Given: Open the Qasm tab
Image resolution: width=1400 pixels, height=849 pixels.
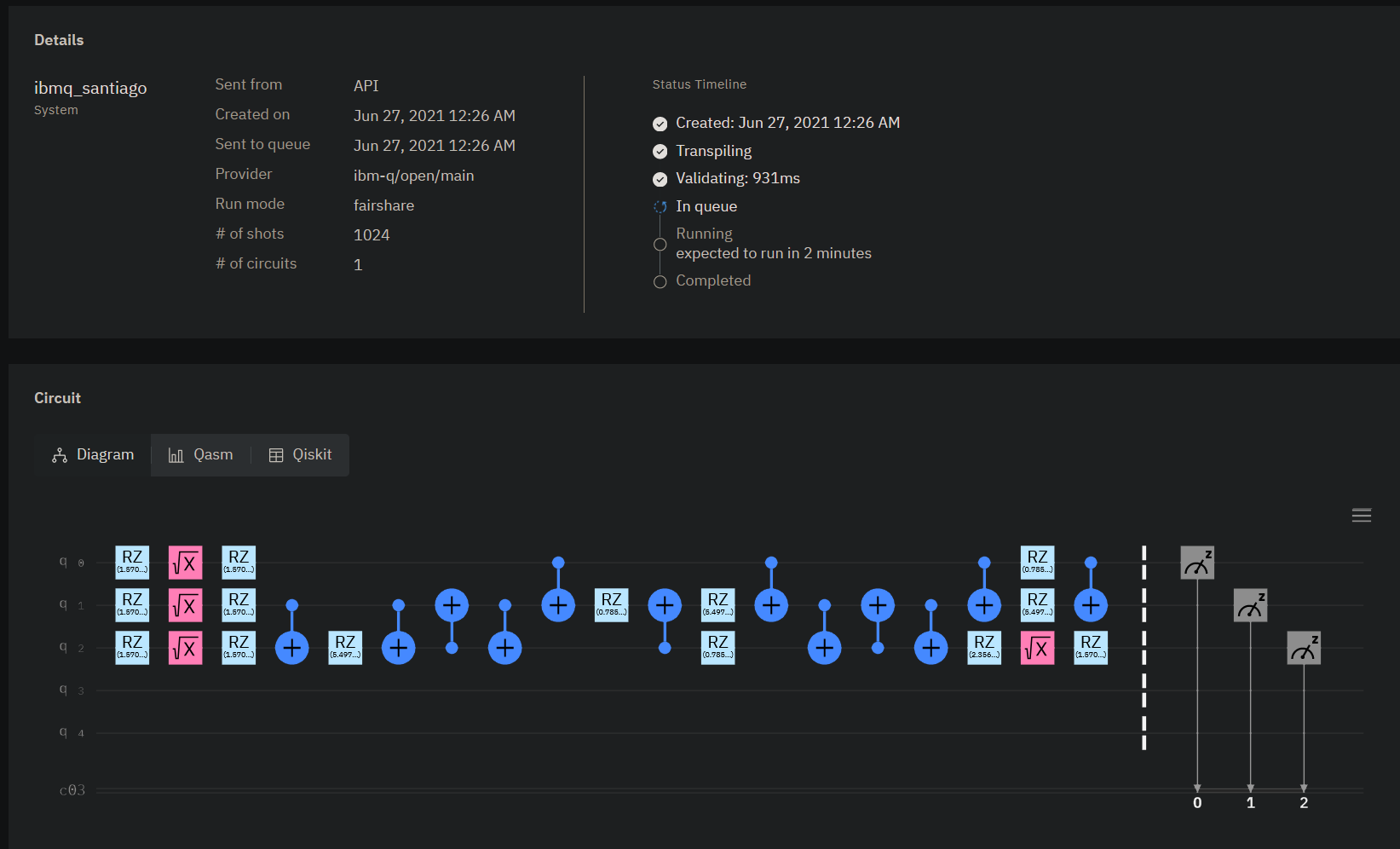Looking at the screenshot, I should pyautogui.click(x=201, y=455).
